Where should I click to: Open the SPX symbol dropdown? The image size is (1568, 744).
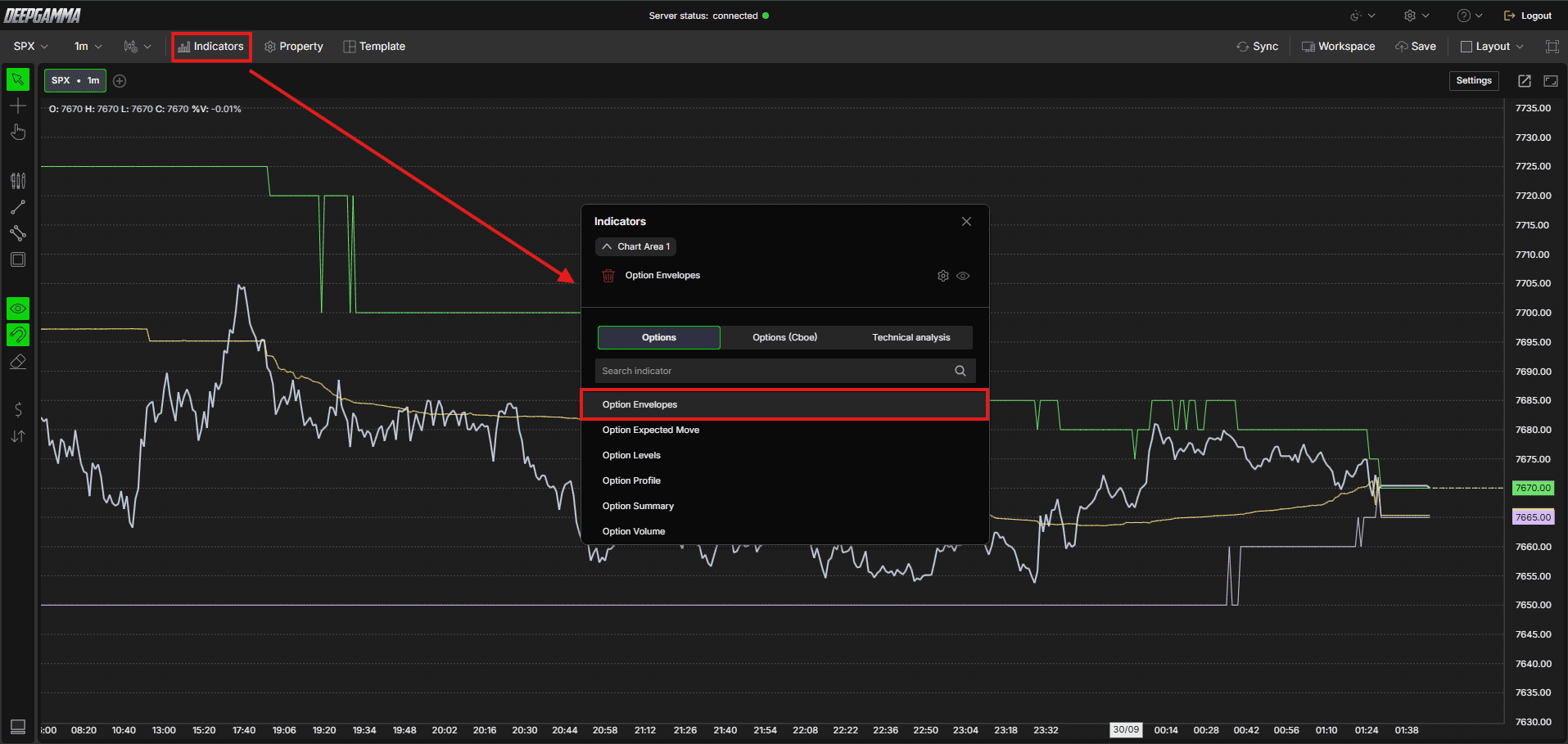pyautogui.click(x=30, y=47)
